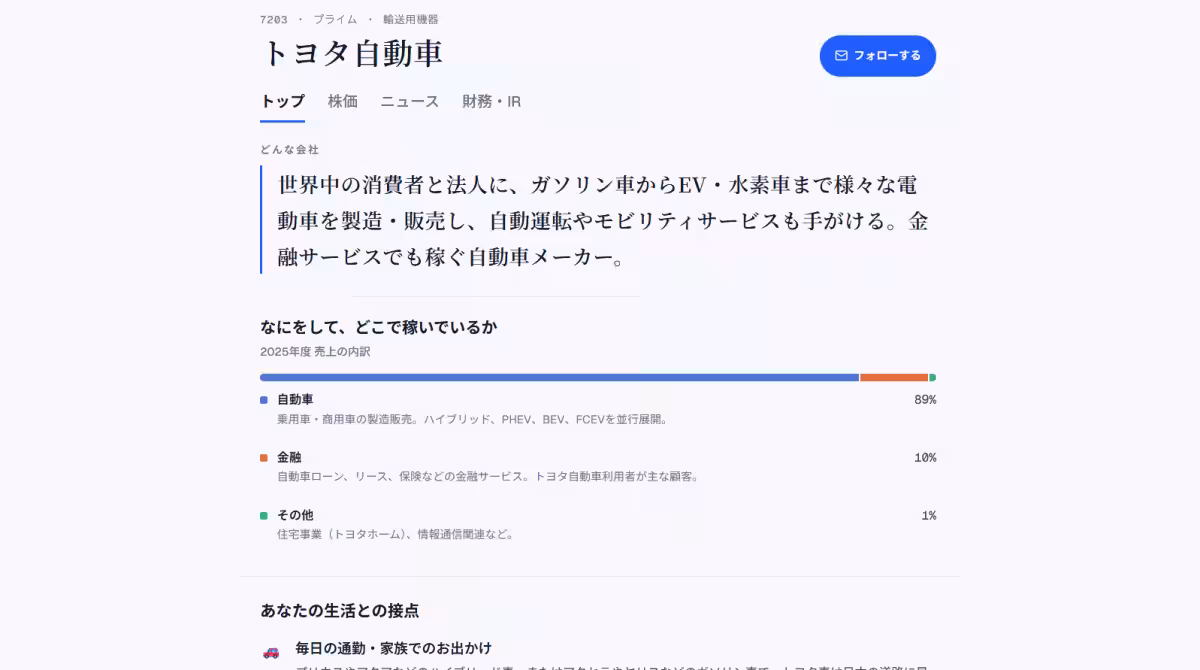
Task: Switch to the 株価 tab
Action: [342, 101]
